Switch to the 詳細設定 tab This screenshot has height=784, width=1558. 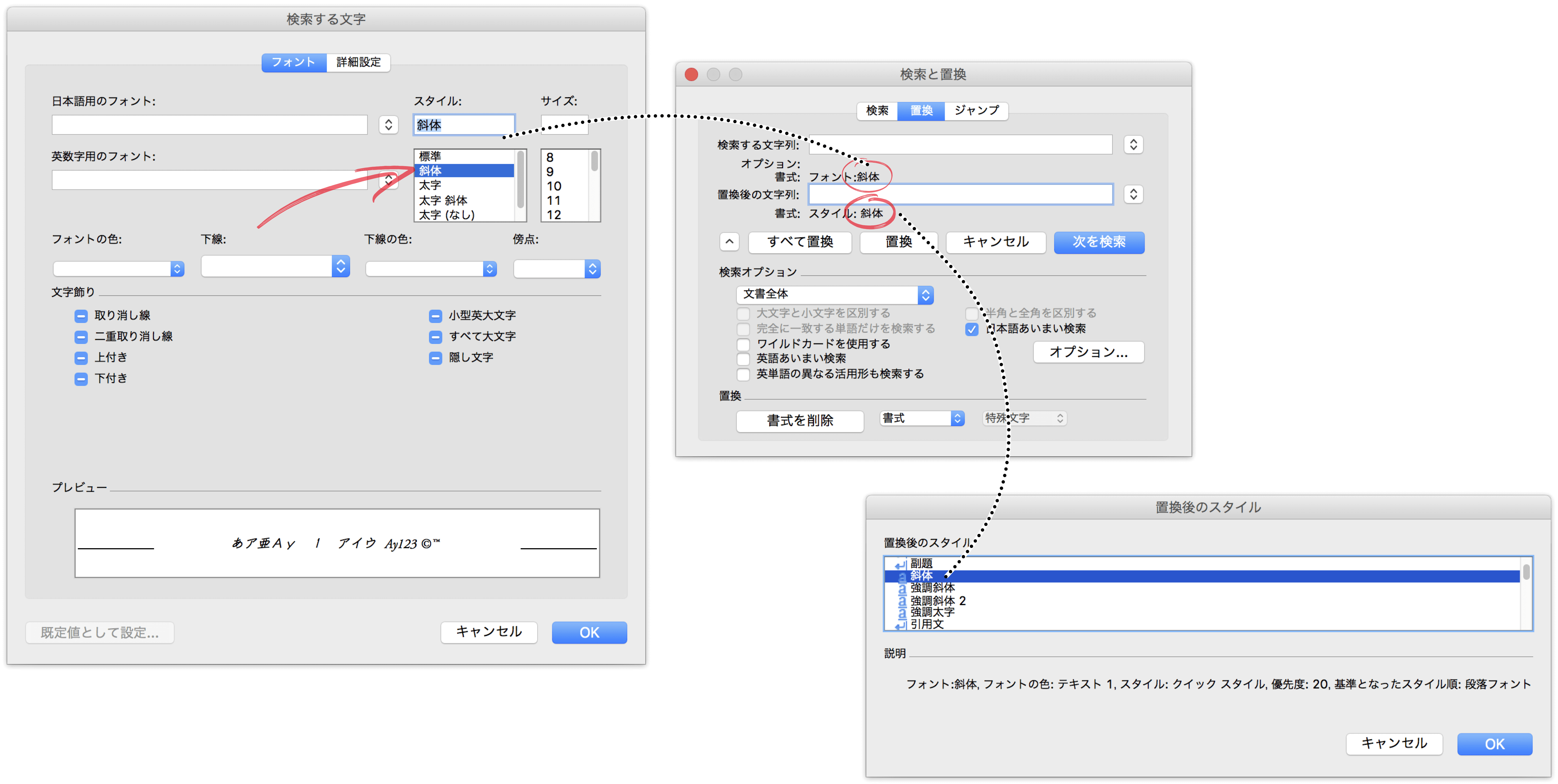point(358,62)
